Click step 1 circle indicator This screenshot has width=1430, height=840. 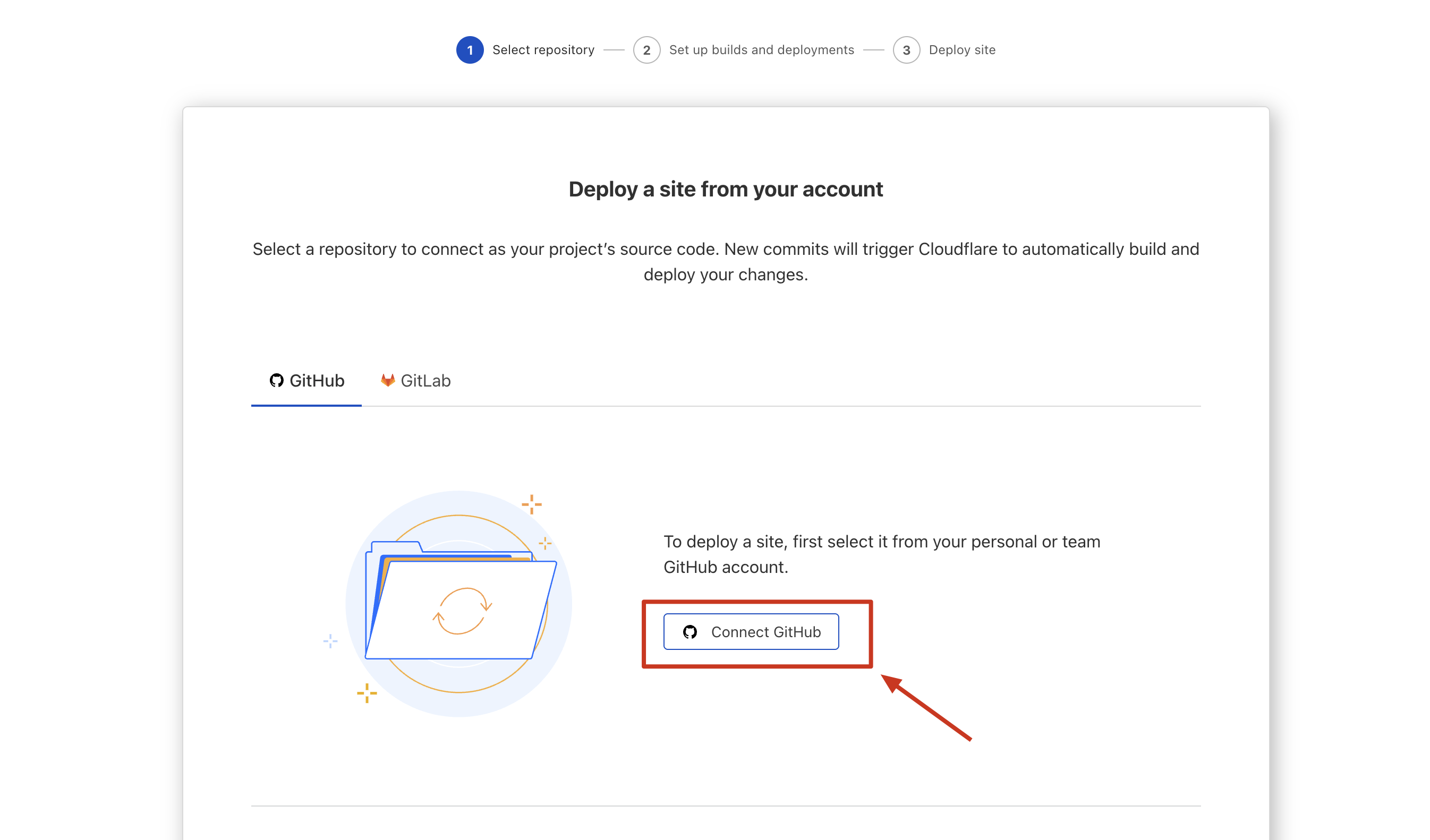tap(470, 50)
